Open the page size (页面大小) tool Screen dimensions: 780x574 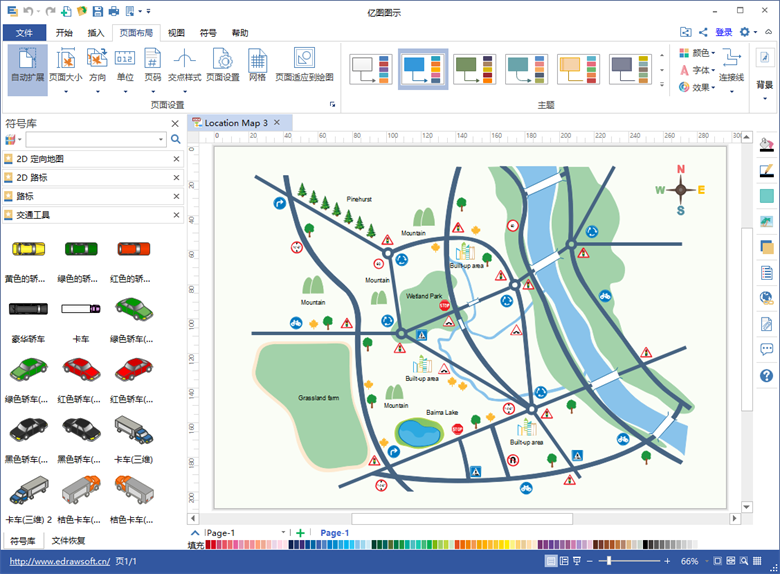(x=66, y=69)
